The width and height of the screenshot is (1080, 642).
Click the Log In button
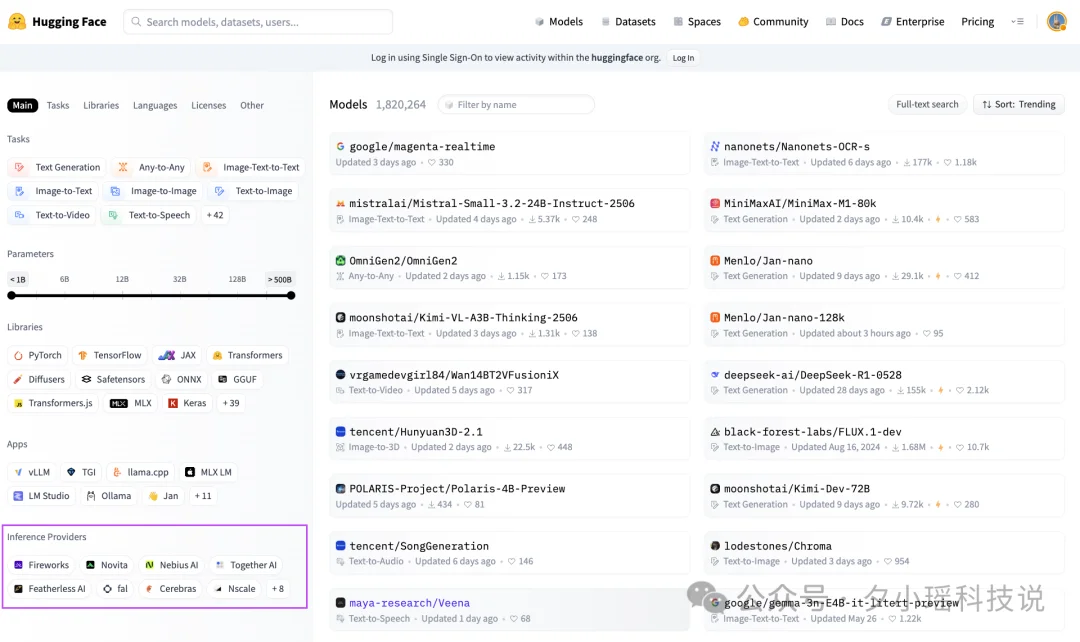[683, 58]
